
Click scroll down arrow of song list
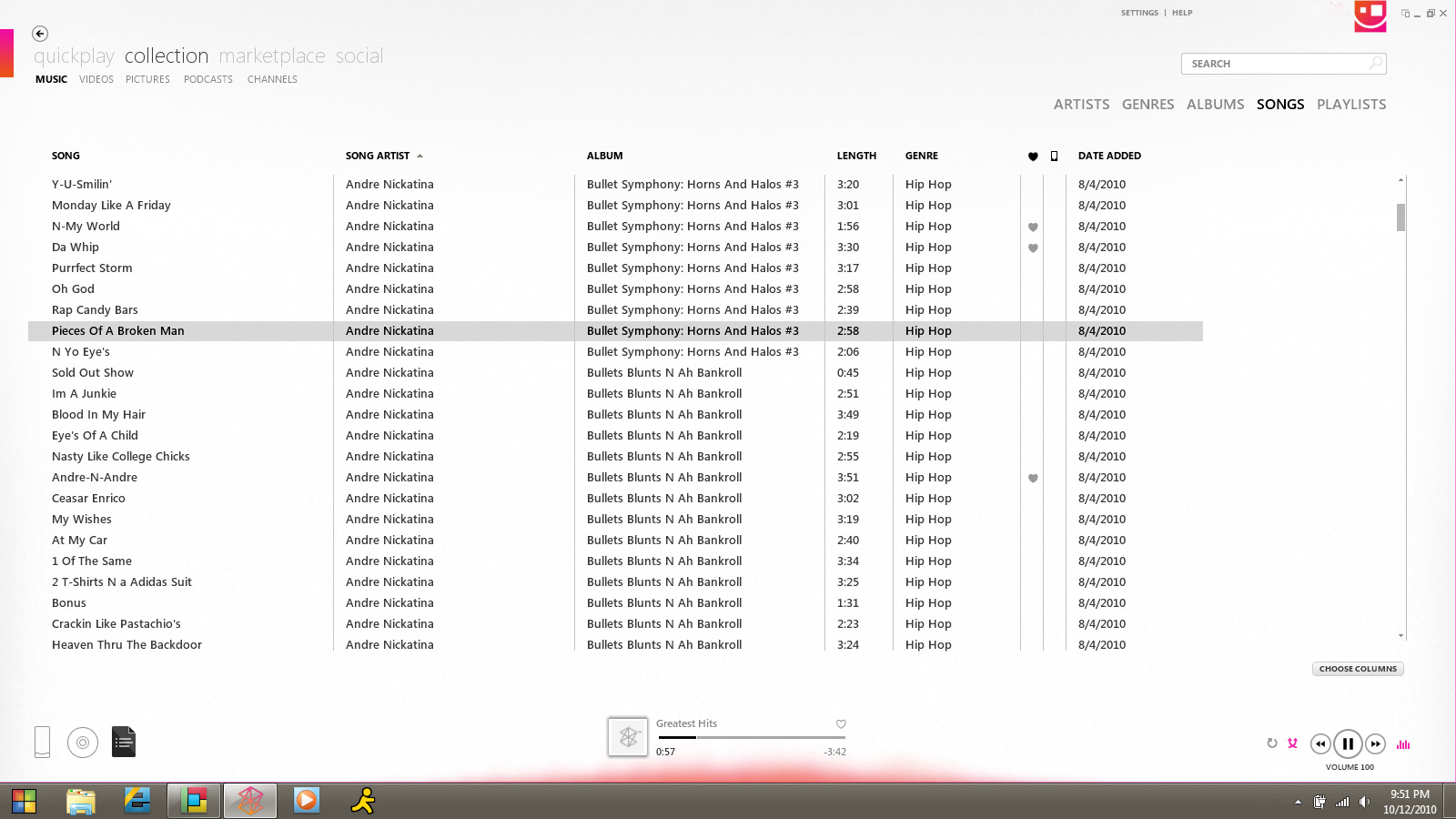(1400, 635)
